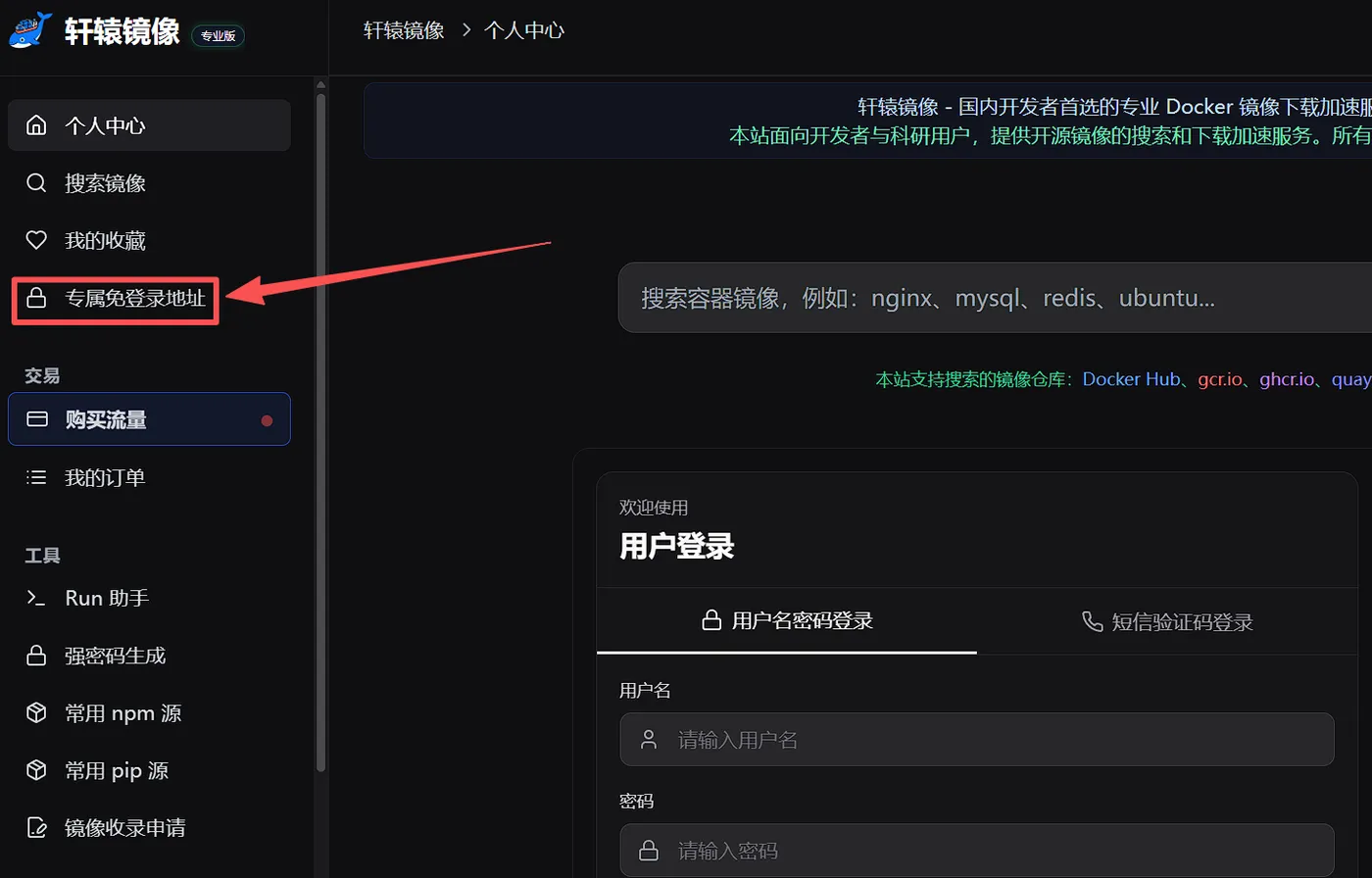Click the 轩辕镜像 breadcrumb link
The height and width of the screenshot is (878, 1372).
point(404,30)
